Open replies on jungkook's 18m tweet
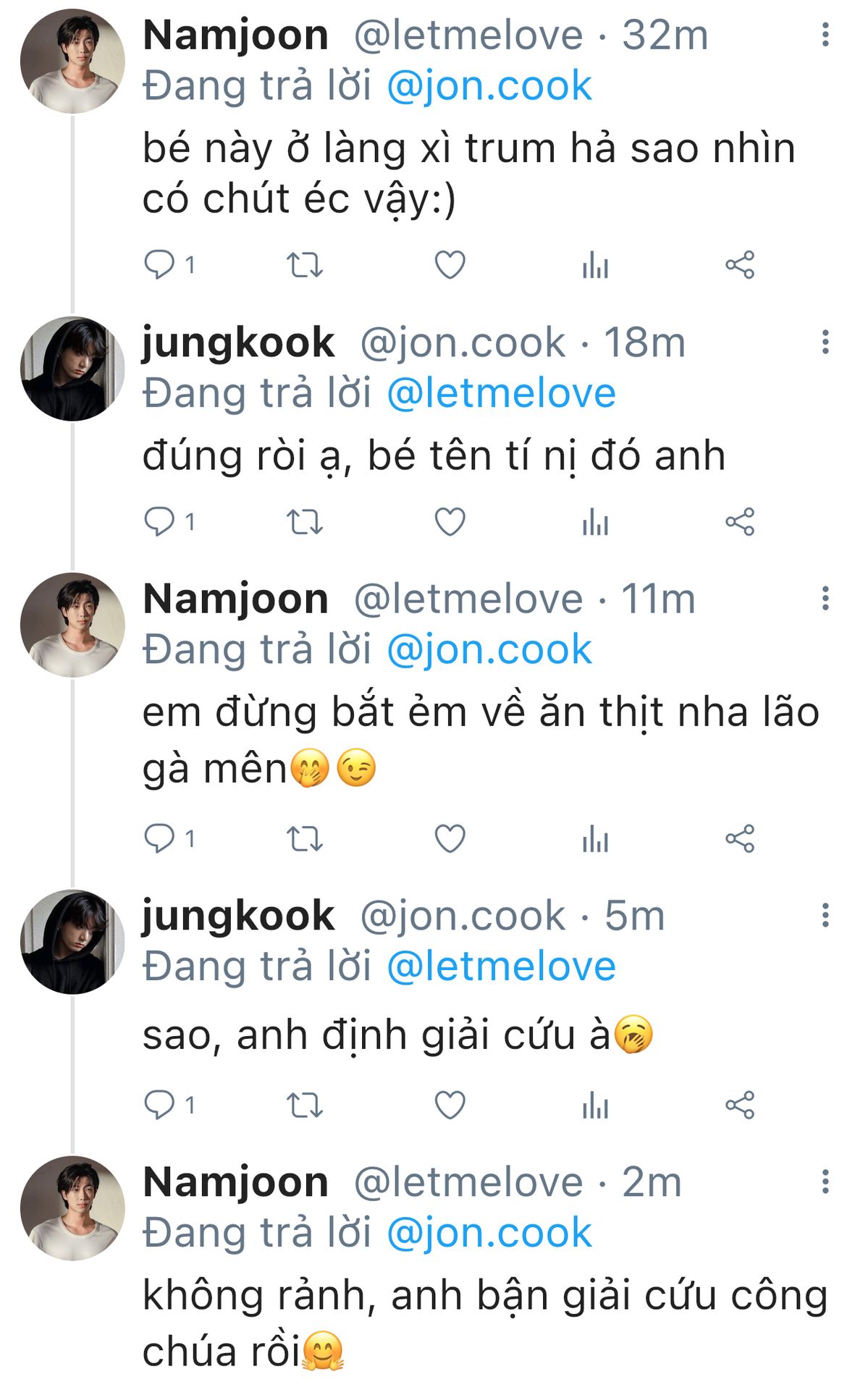 pos(159,521)
